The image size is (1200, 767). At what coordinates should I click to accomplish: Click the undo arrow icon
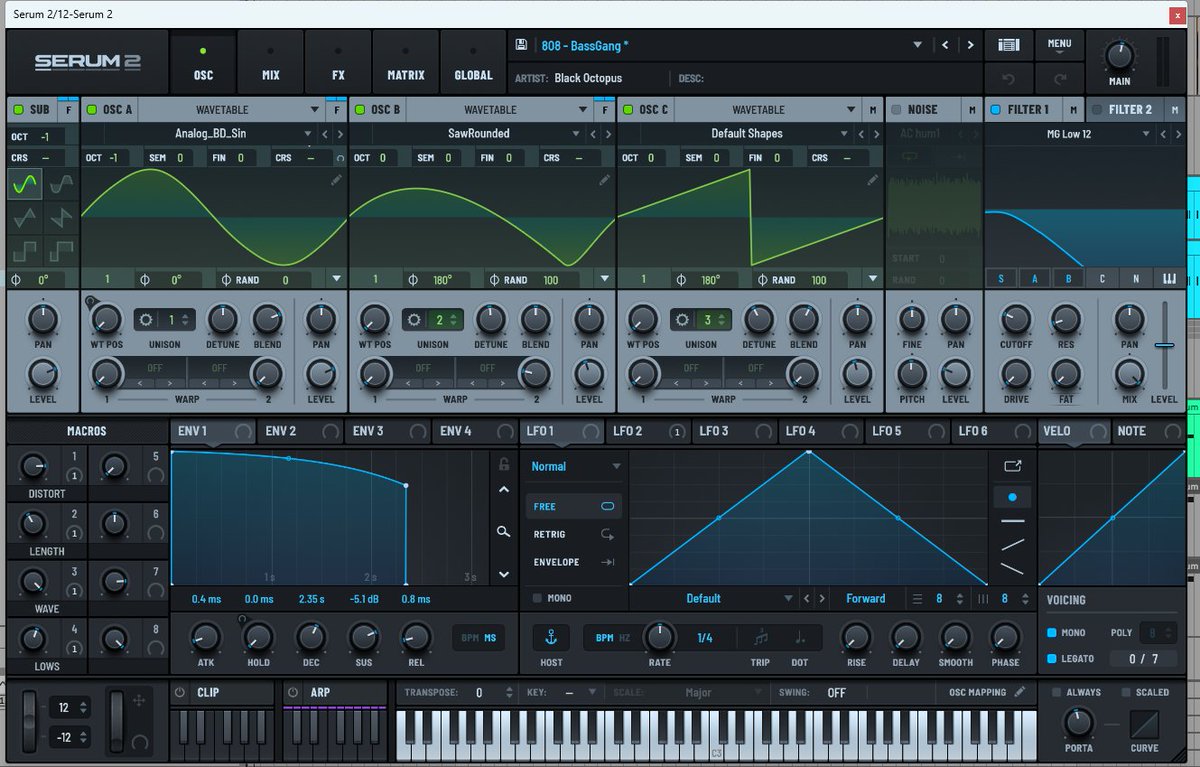(1009, 78)
